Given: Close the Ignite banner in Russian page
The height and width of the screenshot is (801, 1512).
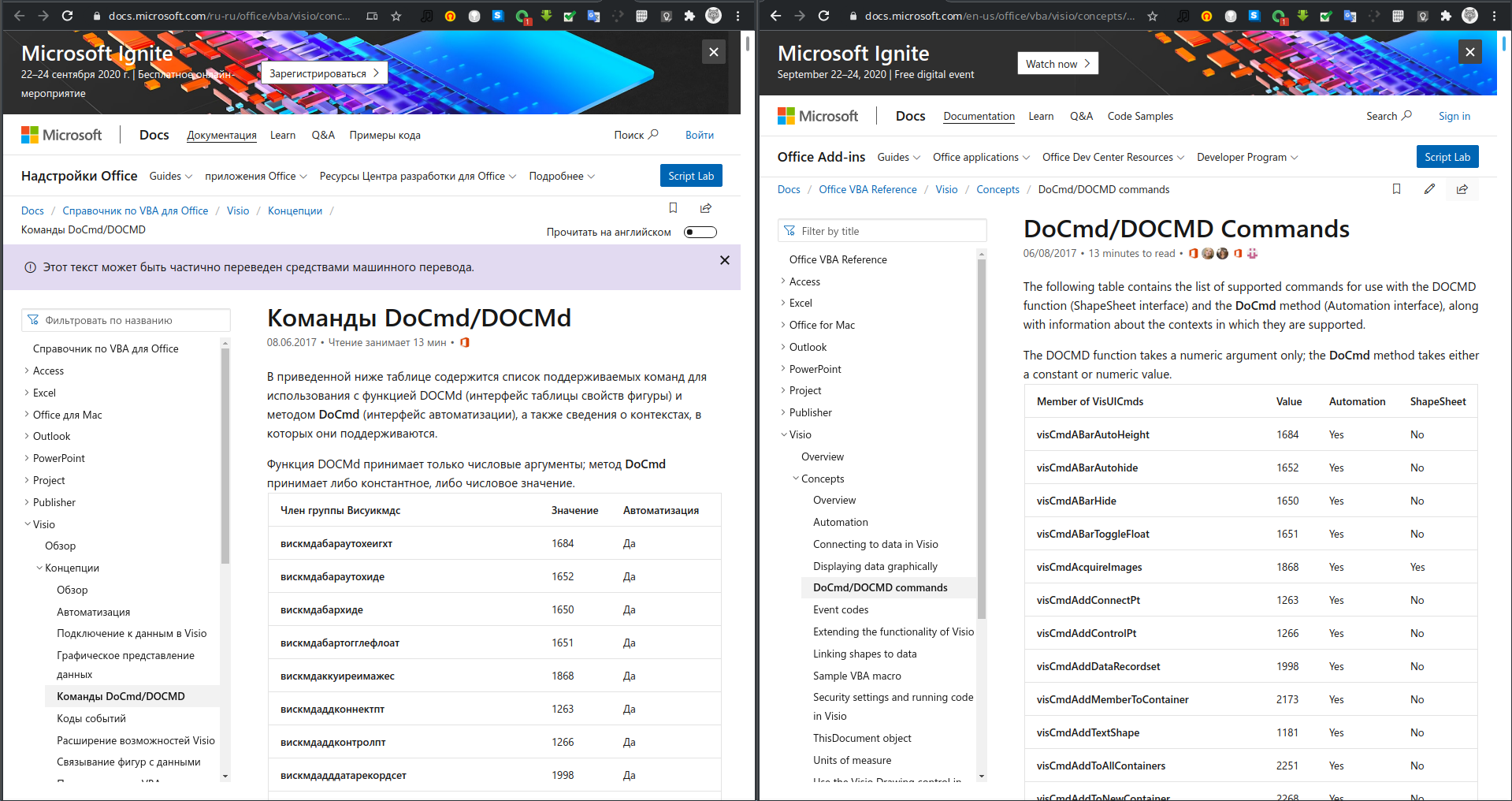Looking at the screenshot, I should (714, 52).
